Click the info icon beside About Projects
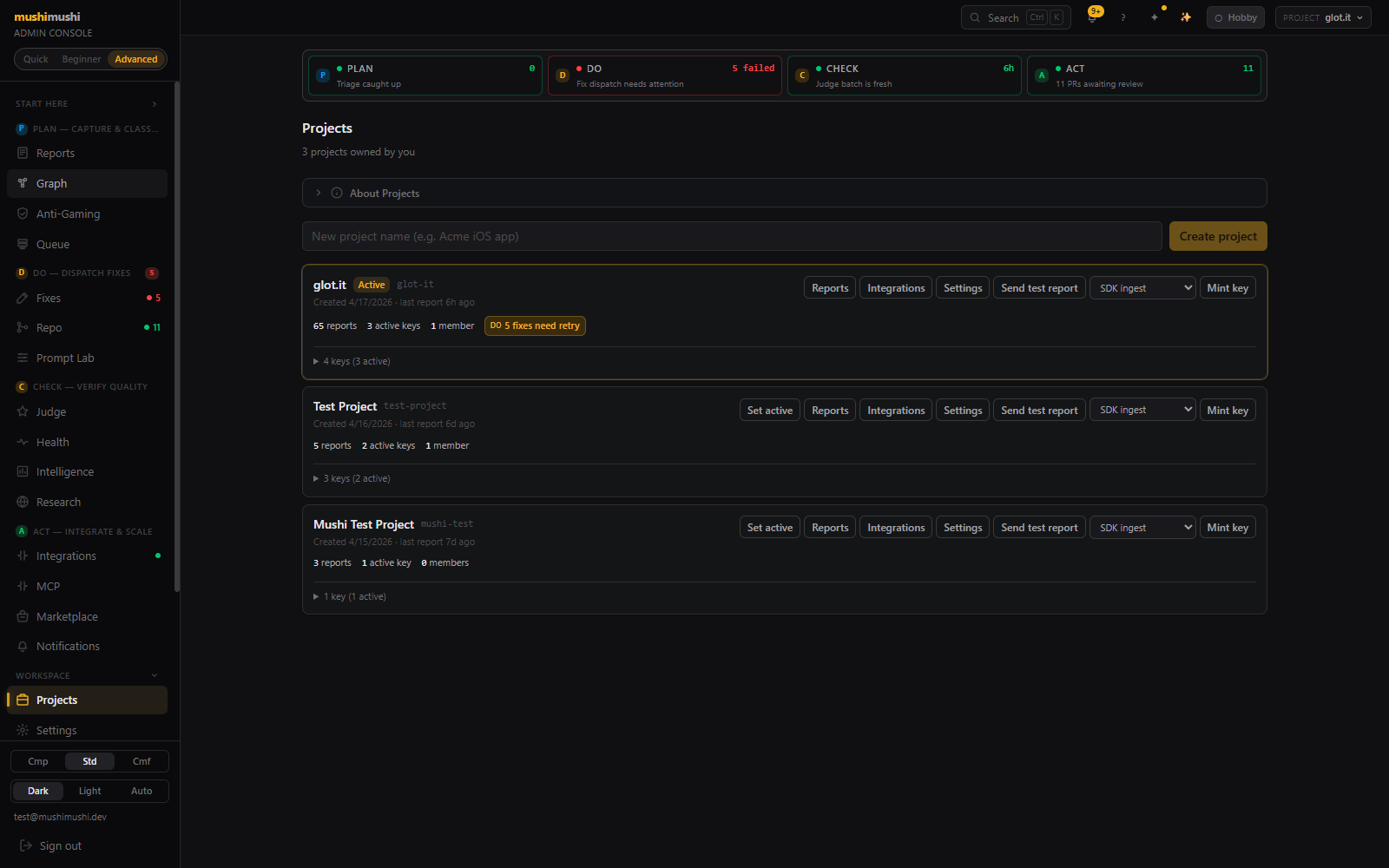This screenshot has width=1389, height=868. pos(337,193)
